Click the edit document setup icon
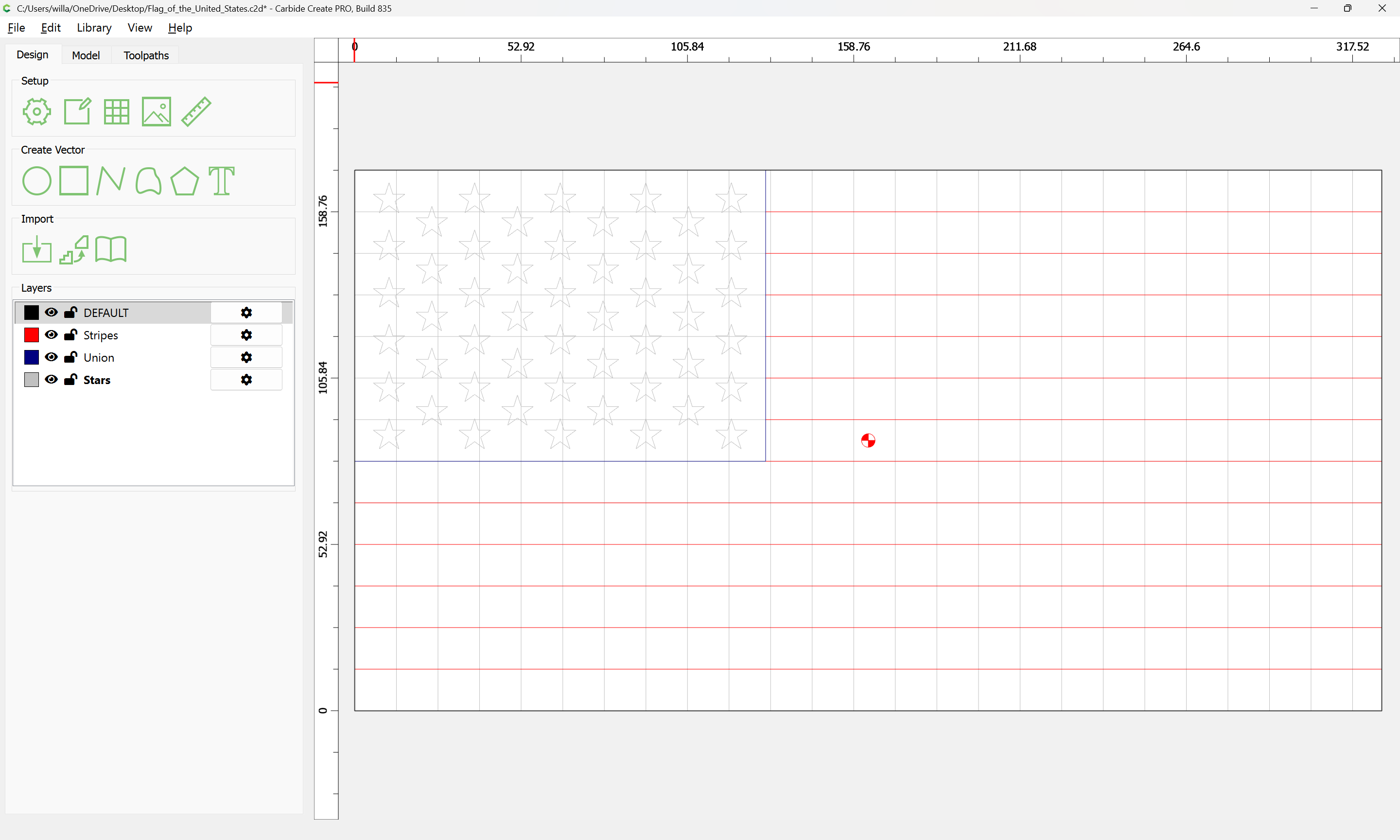The height and width of the screenshot is (840, 1400). point(77,111)
